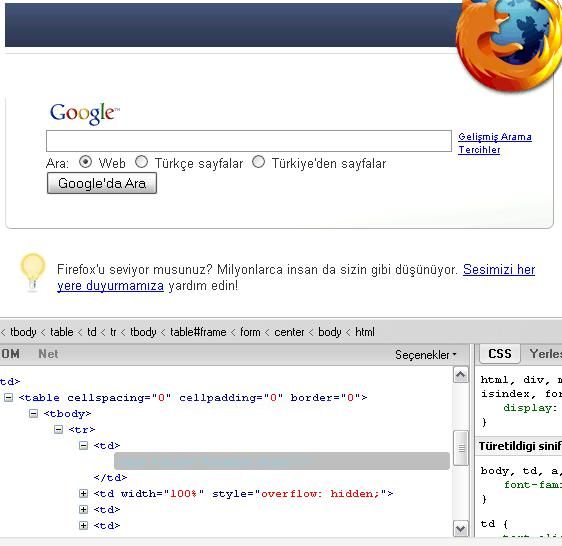Select the table element before td in breadcrumb
The width and height of the screenshot is (562, 546).
click(62, 332)
